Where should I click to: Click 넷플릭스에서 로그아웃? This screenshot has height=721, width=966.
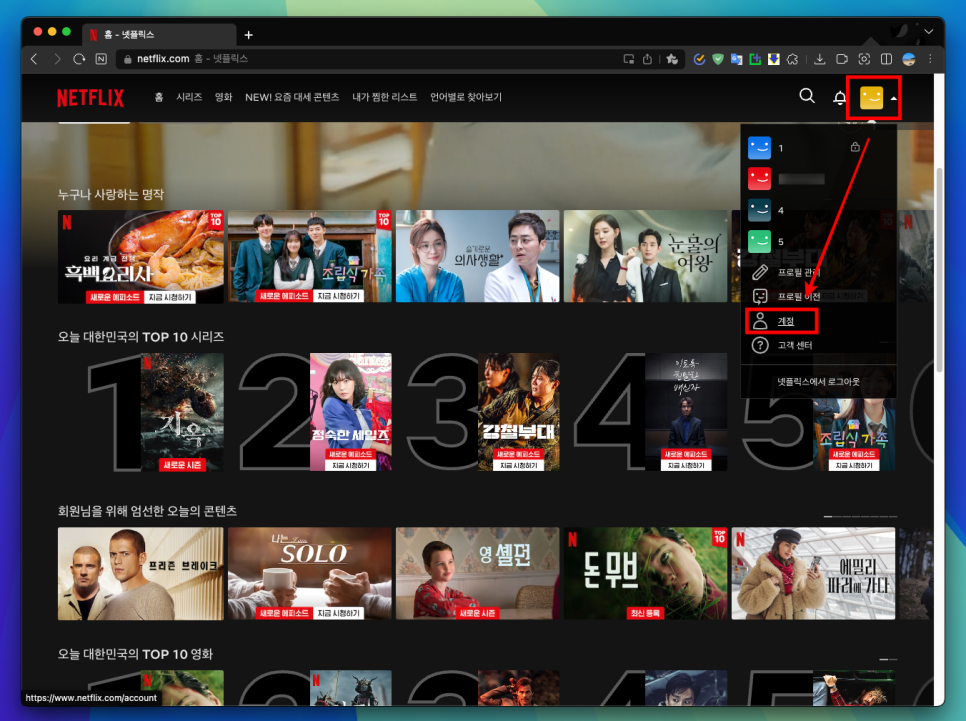818,381
